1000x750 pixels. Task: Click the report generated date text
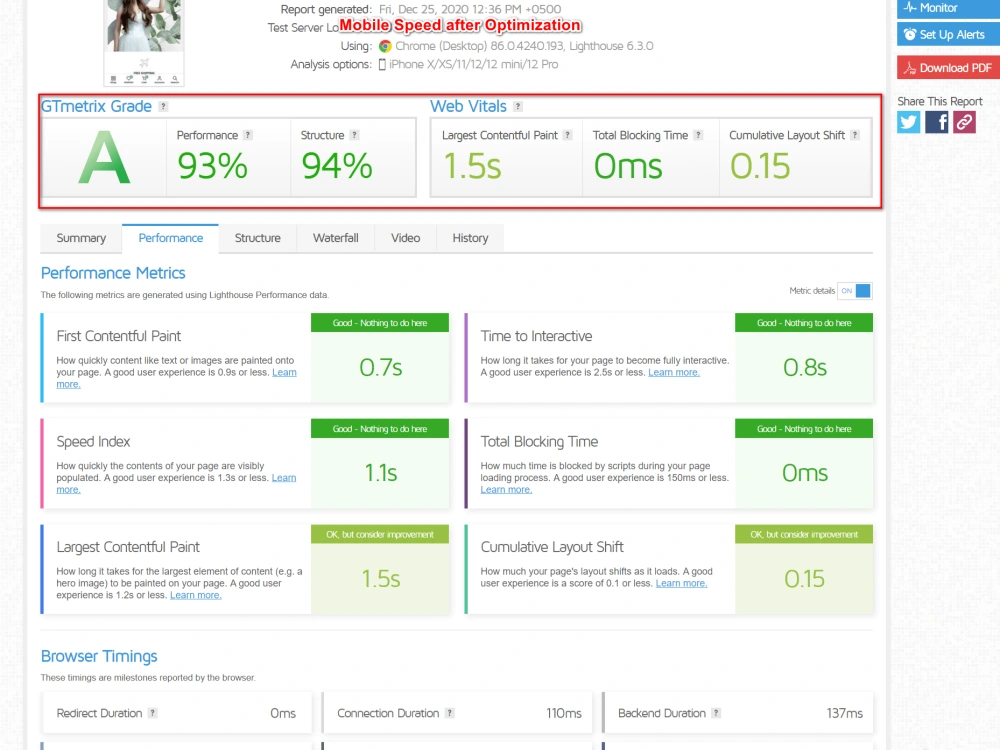point(470,10)
